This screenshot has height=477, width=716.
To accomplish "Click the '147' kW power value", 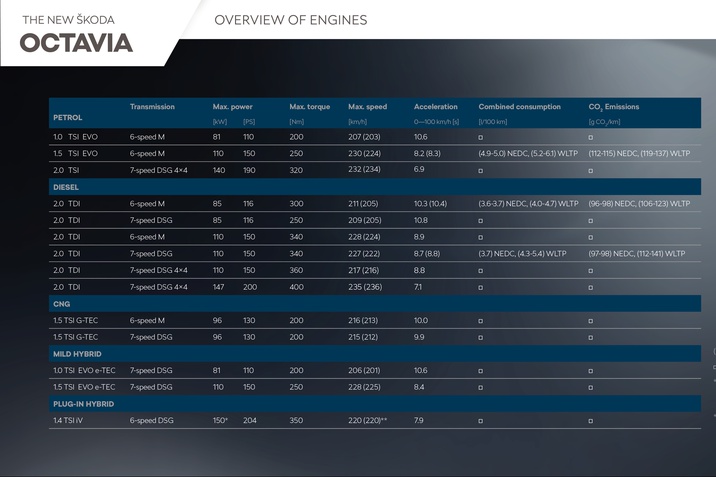I will (x=218, y=287).
